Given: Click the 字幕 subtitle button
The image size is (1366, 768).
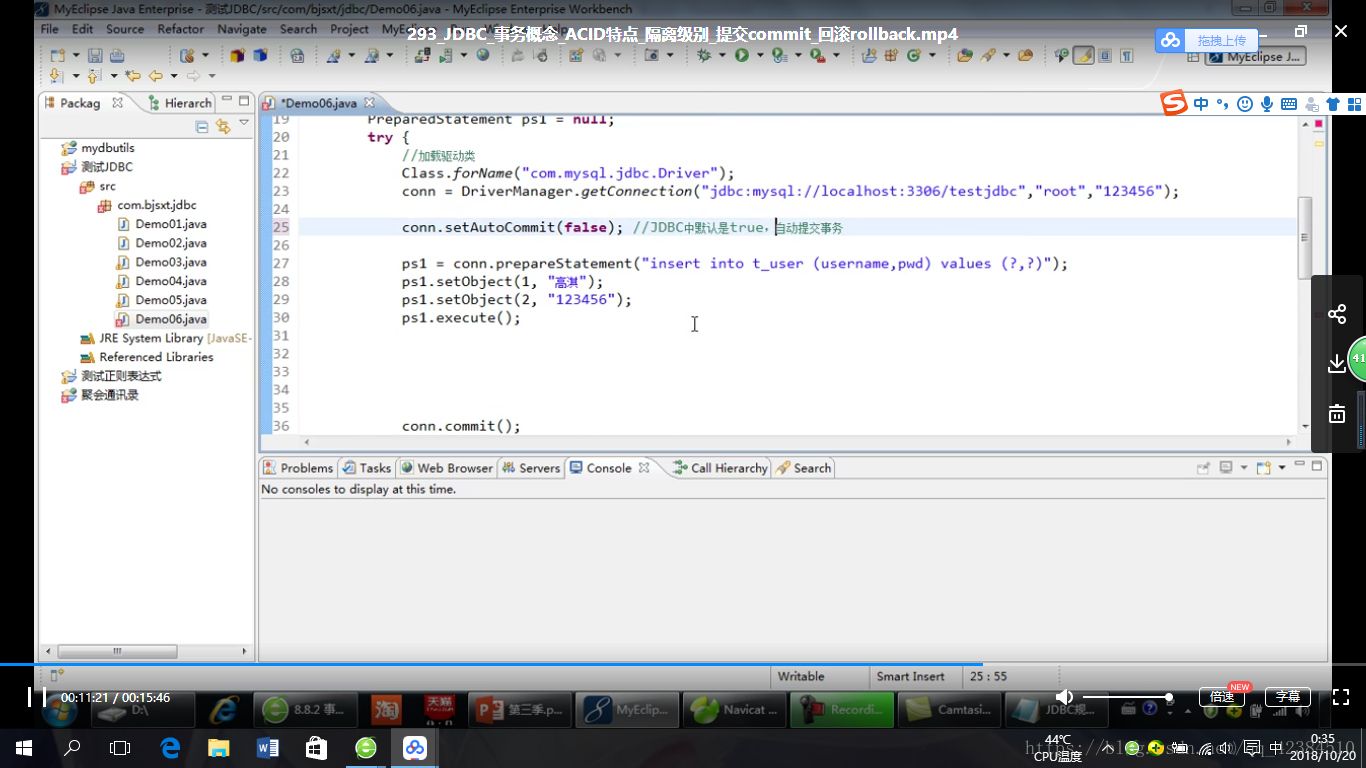Looking at the screenshot, I should [1288, 697].
